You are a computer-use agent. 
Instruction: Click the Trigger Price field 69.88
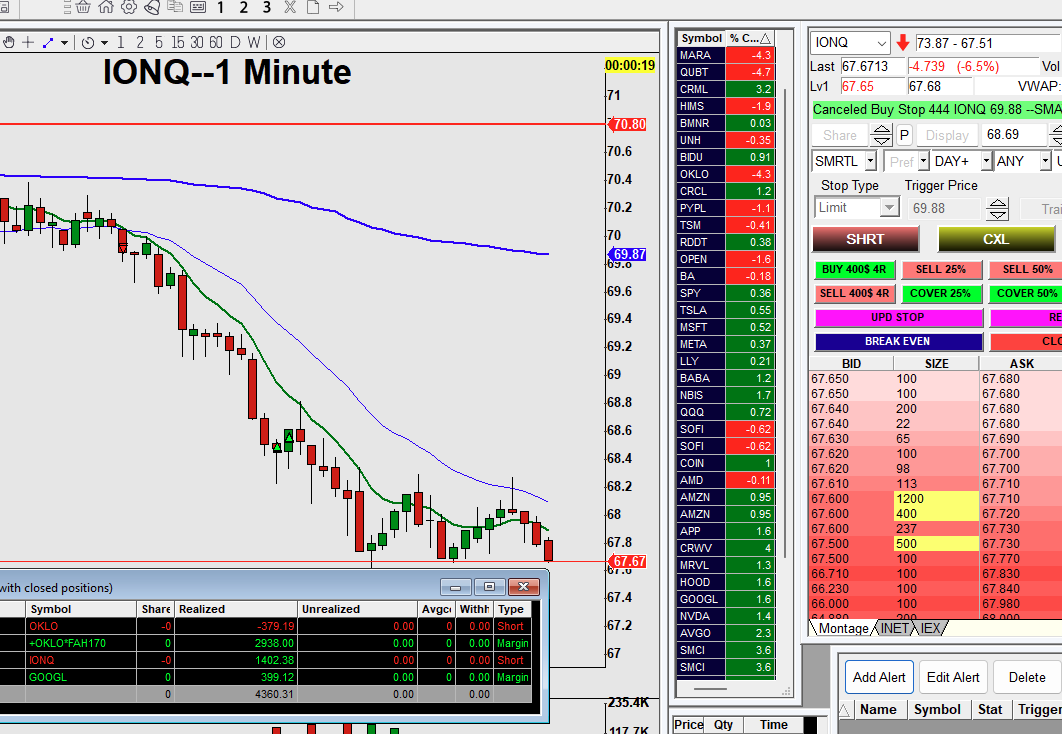click(x=945, y=209)
